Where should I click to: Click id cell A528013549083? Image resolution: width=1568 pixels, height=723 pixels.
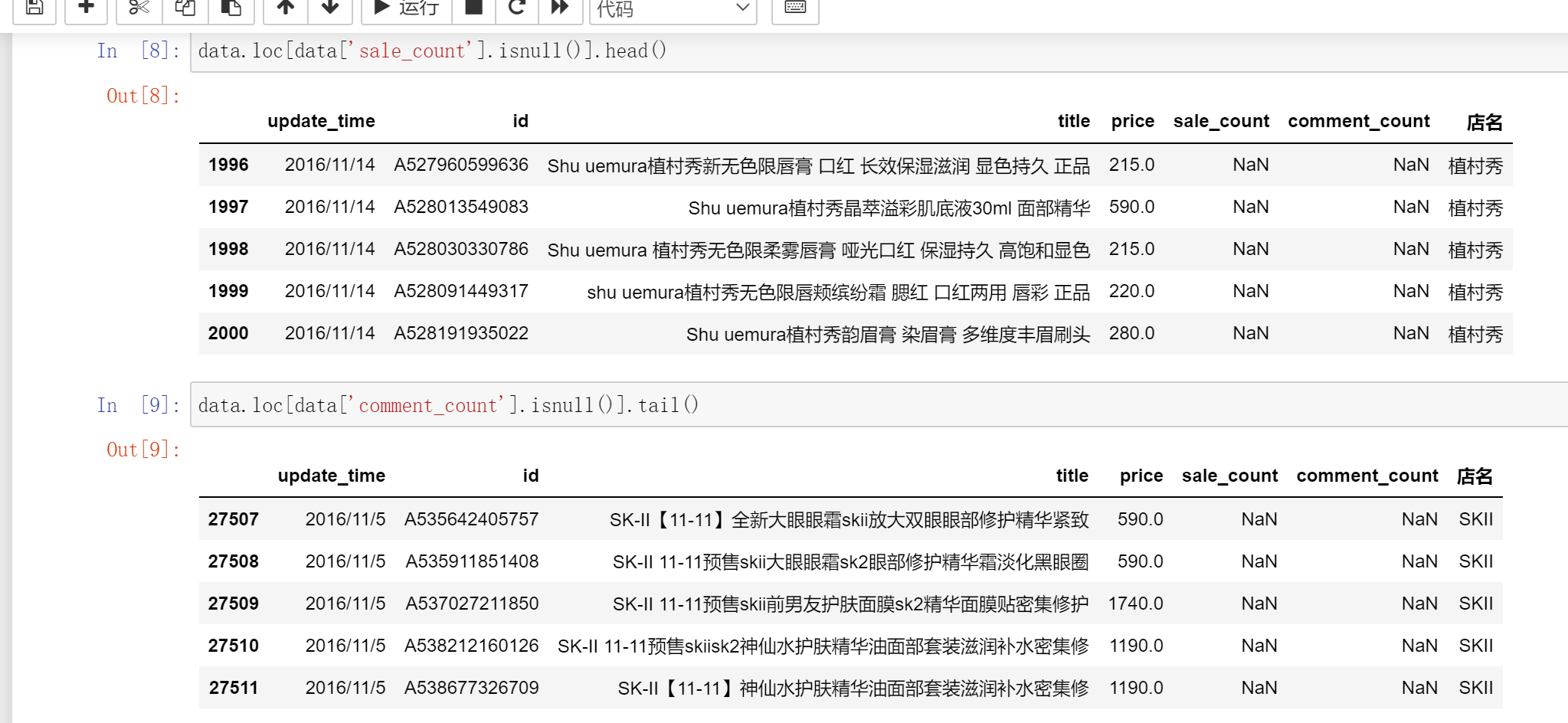tap(461, 208)
